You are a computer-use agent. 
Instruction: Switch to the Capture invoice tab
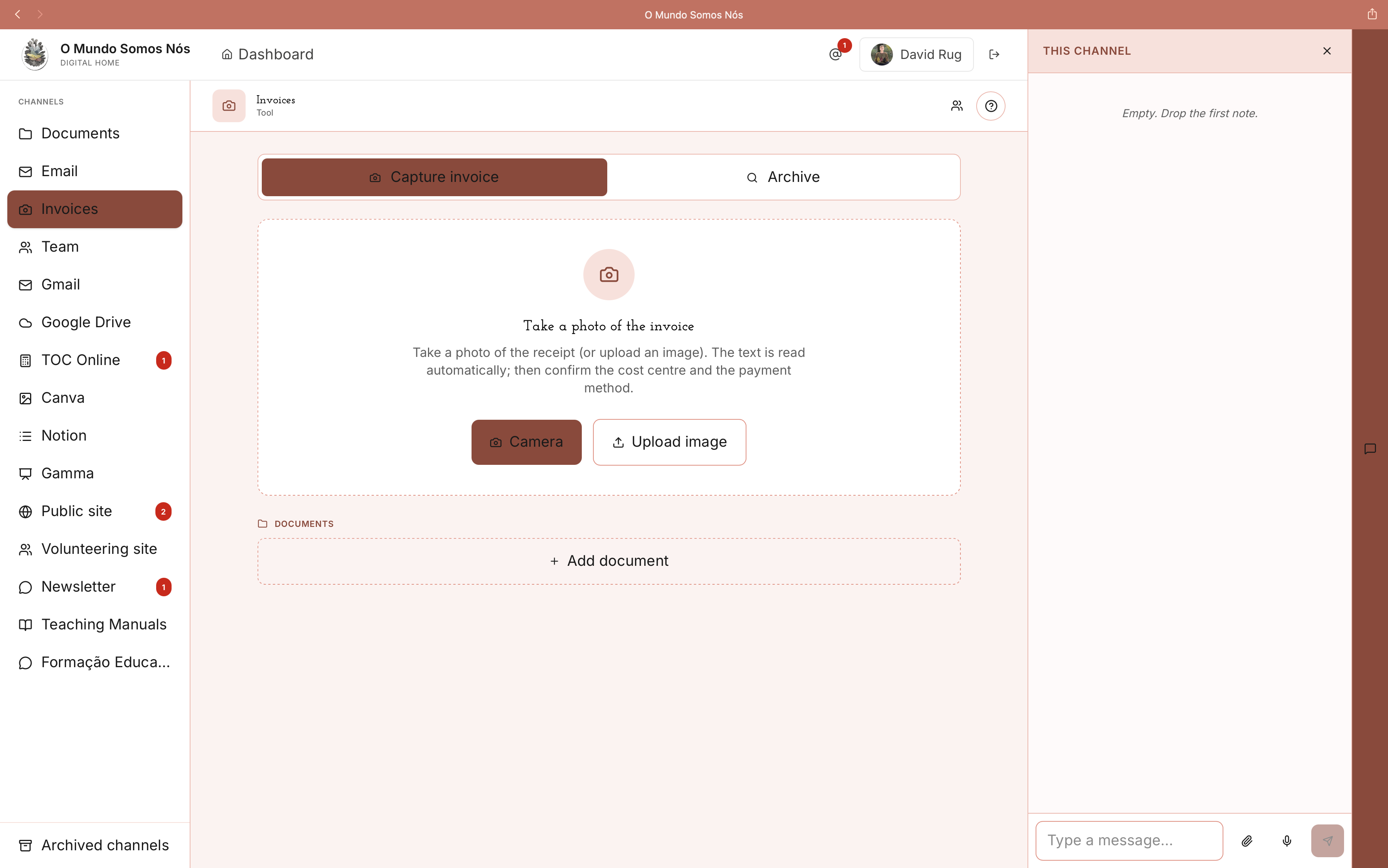[x=434, y=177]
